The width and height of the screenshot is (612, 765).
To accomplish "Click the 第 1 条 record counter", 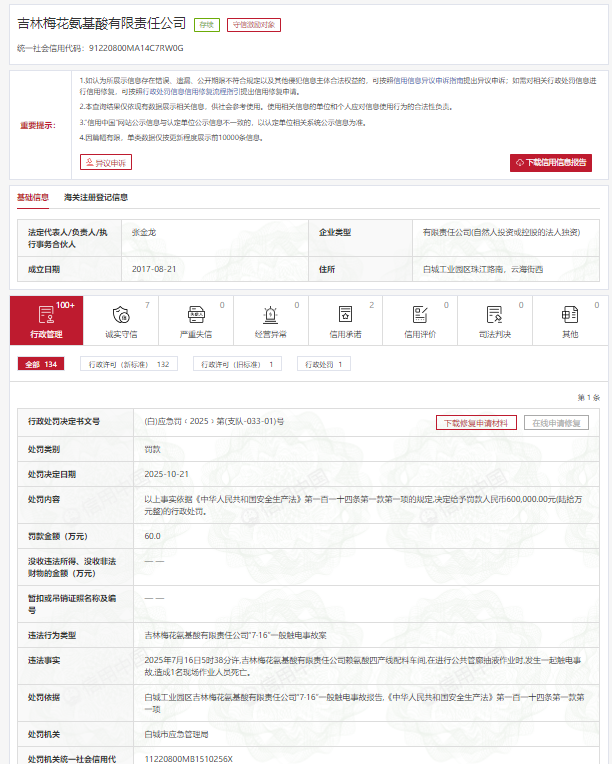I will click(x=589, y=398).
